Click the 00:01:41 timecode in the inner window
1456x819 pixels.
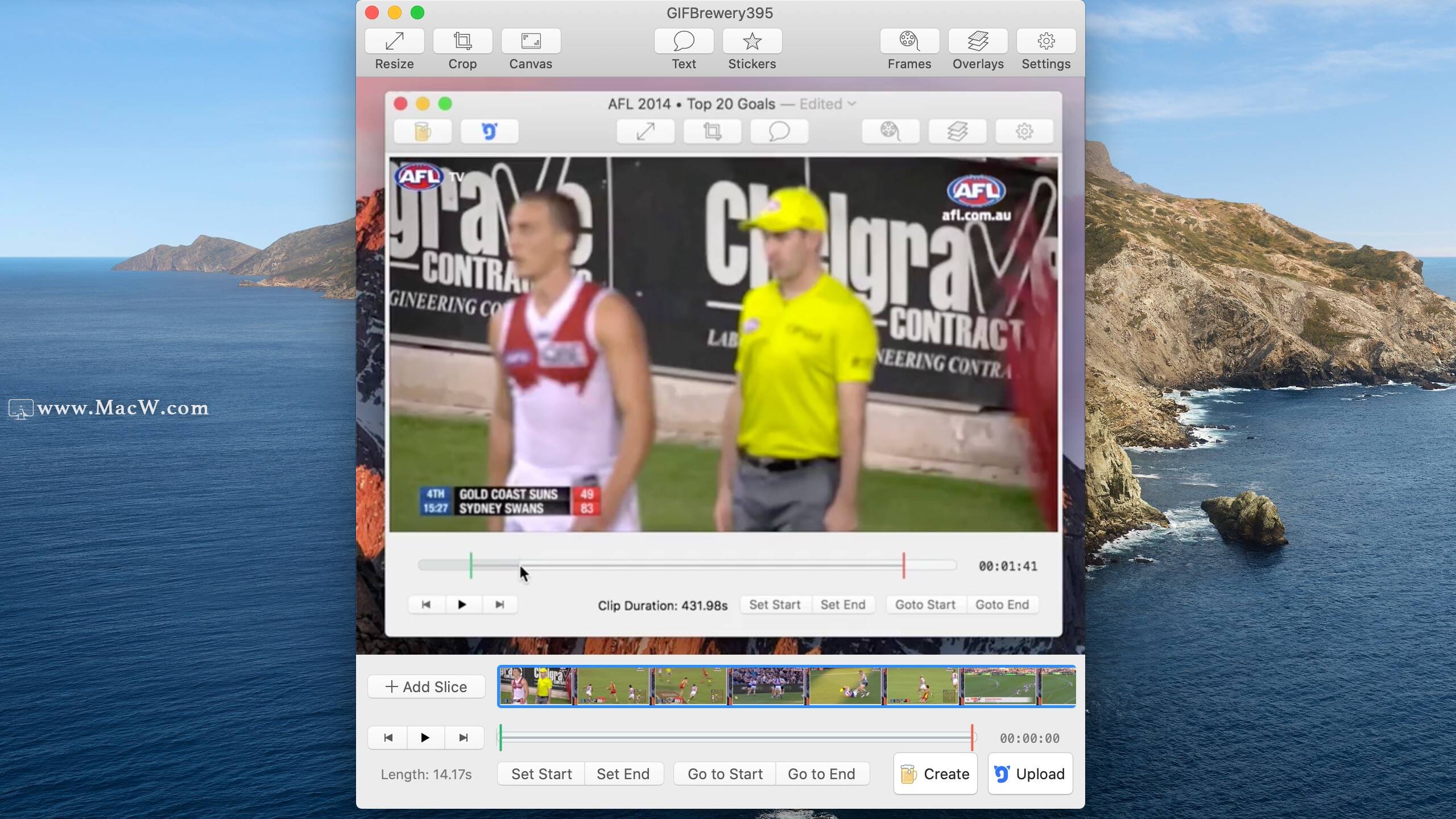(1008, 566)
